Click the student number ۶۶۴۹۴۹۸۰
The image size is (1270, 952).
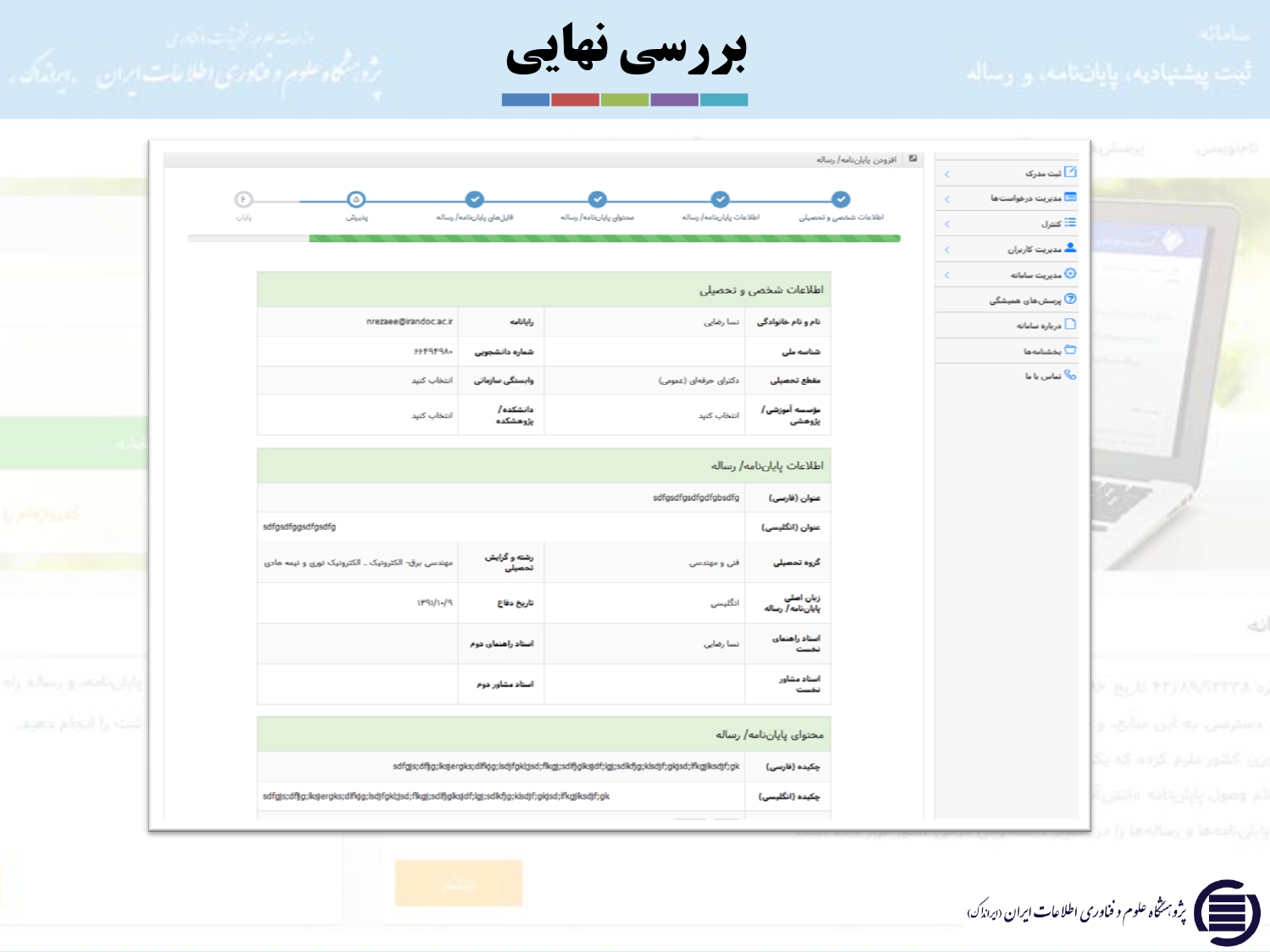(433, 351)
